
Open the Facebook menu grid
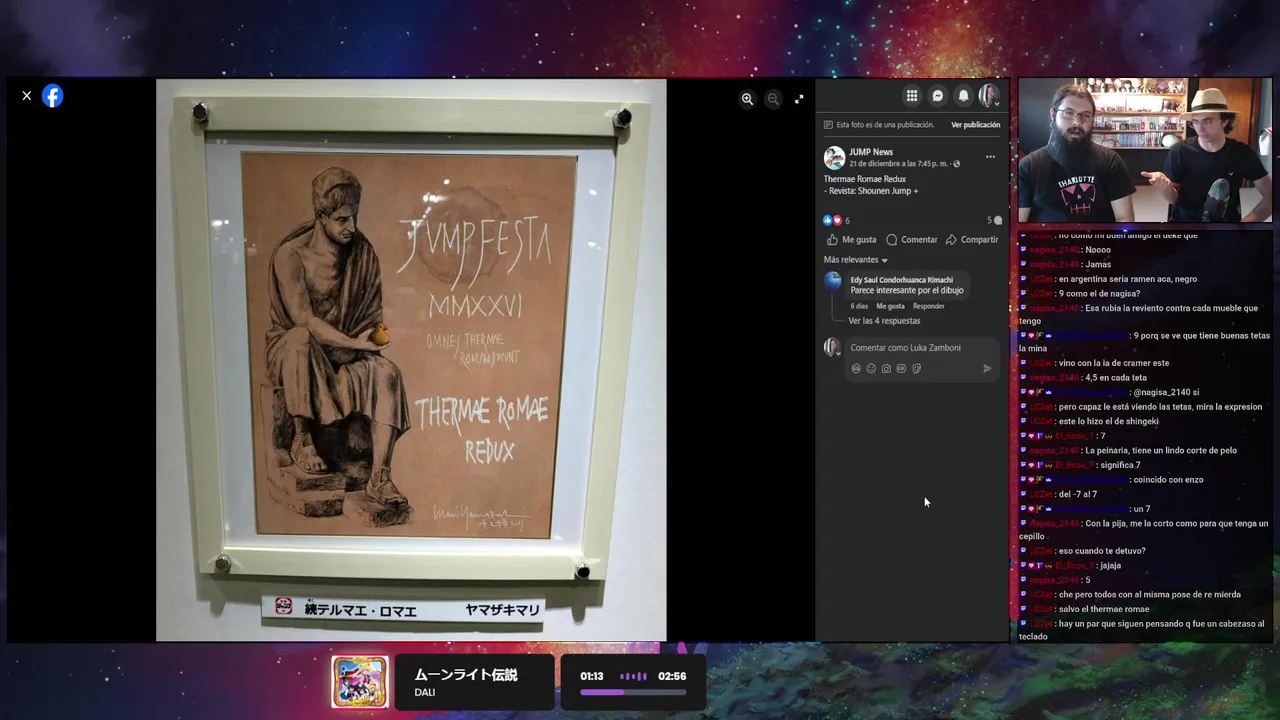(912, 96)
